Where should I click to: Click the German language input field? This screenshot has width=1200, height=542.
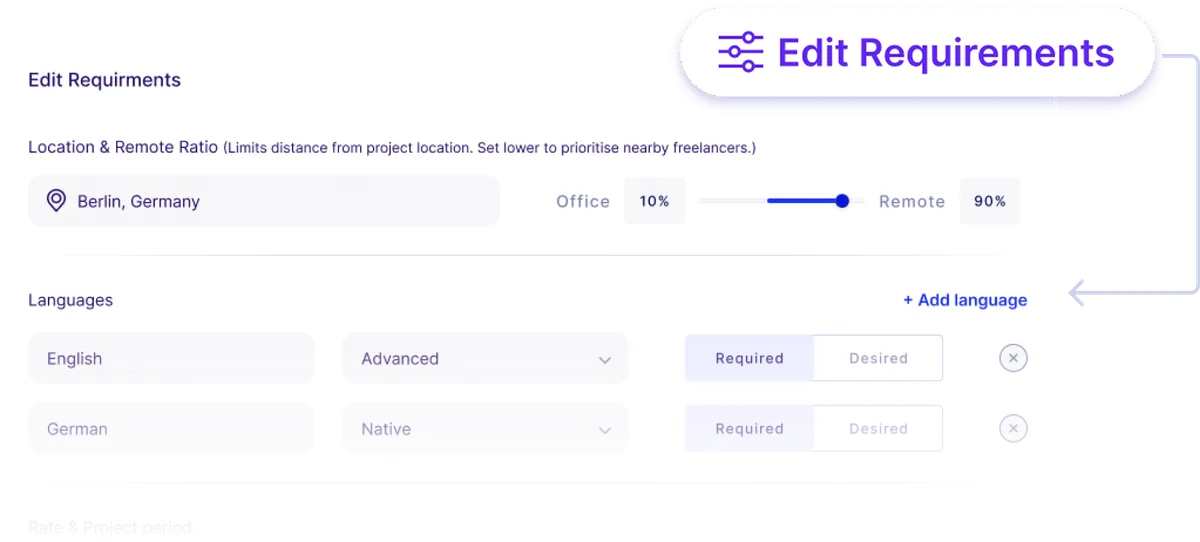pos(171,429)
